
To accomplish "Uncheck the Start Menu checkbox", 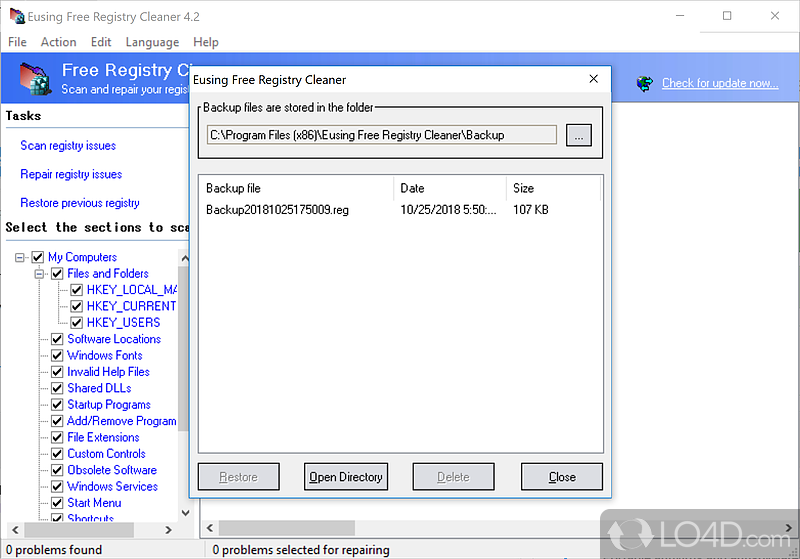I will click(x=57, y=502).
